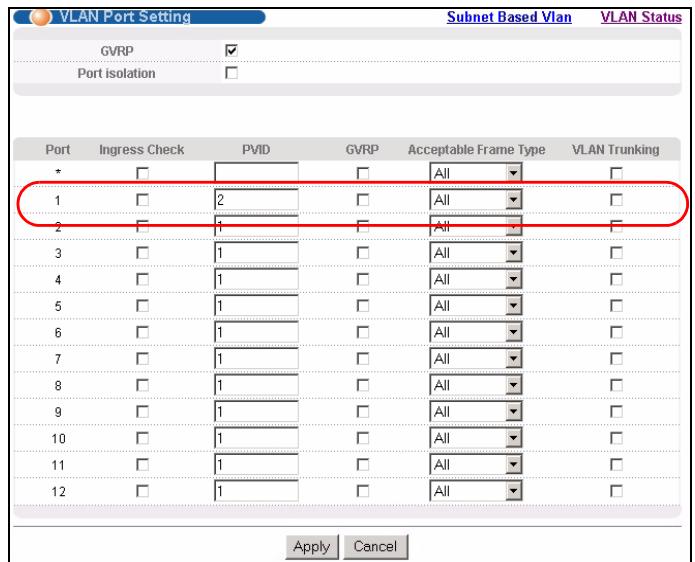Click the PVID field of port 3

coord(256,253)
